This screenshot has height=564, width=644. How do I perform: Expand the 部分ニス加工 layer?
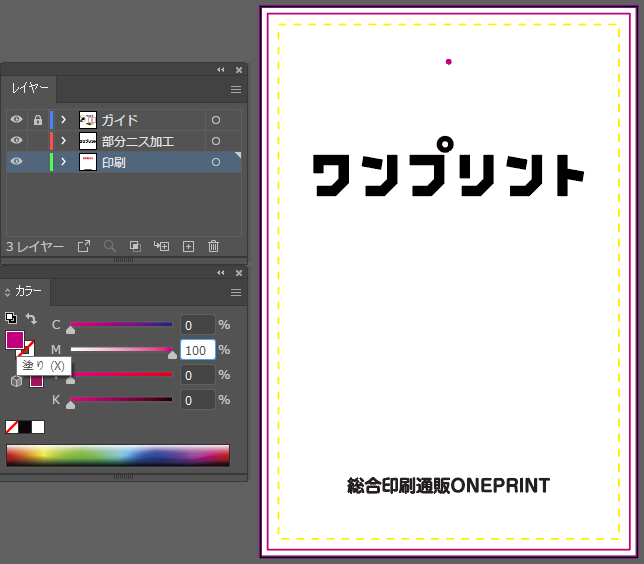63,141
